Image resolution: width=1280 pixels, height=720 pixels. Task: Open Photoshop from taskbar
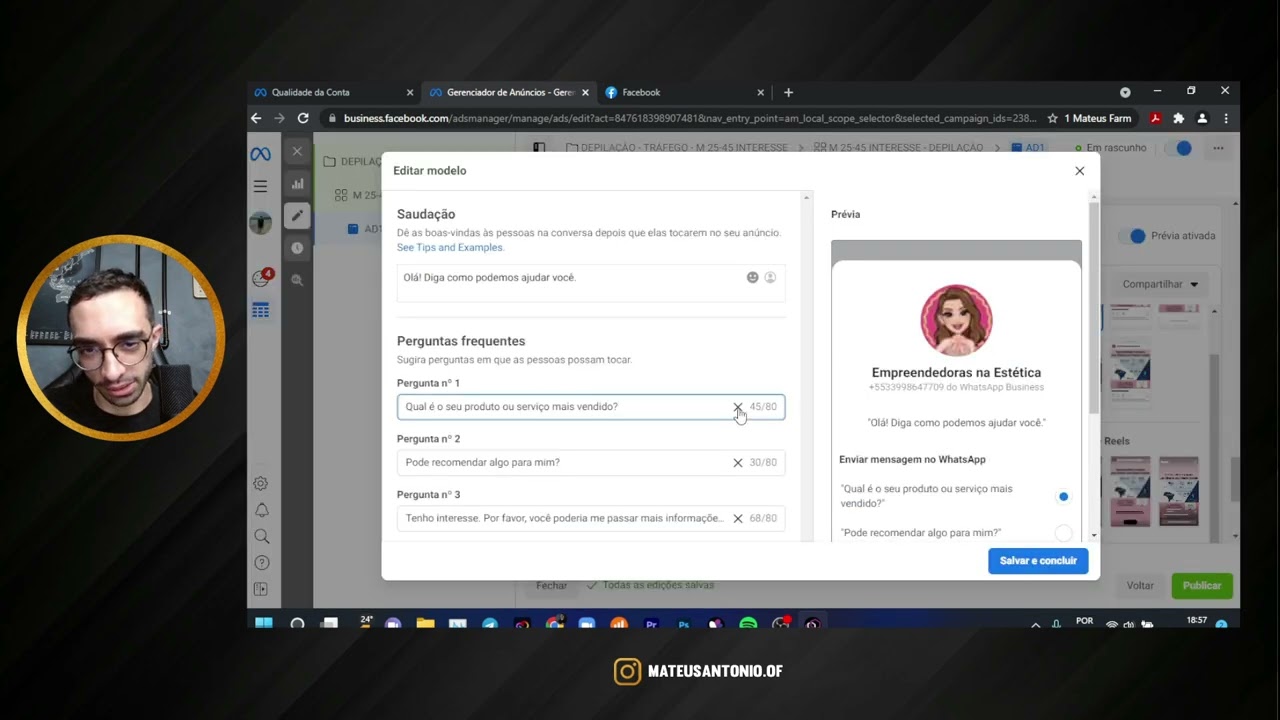[684, 624]
